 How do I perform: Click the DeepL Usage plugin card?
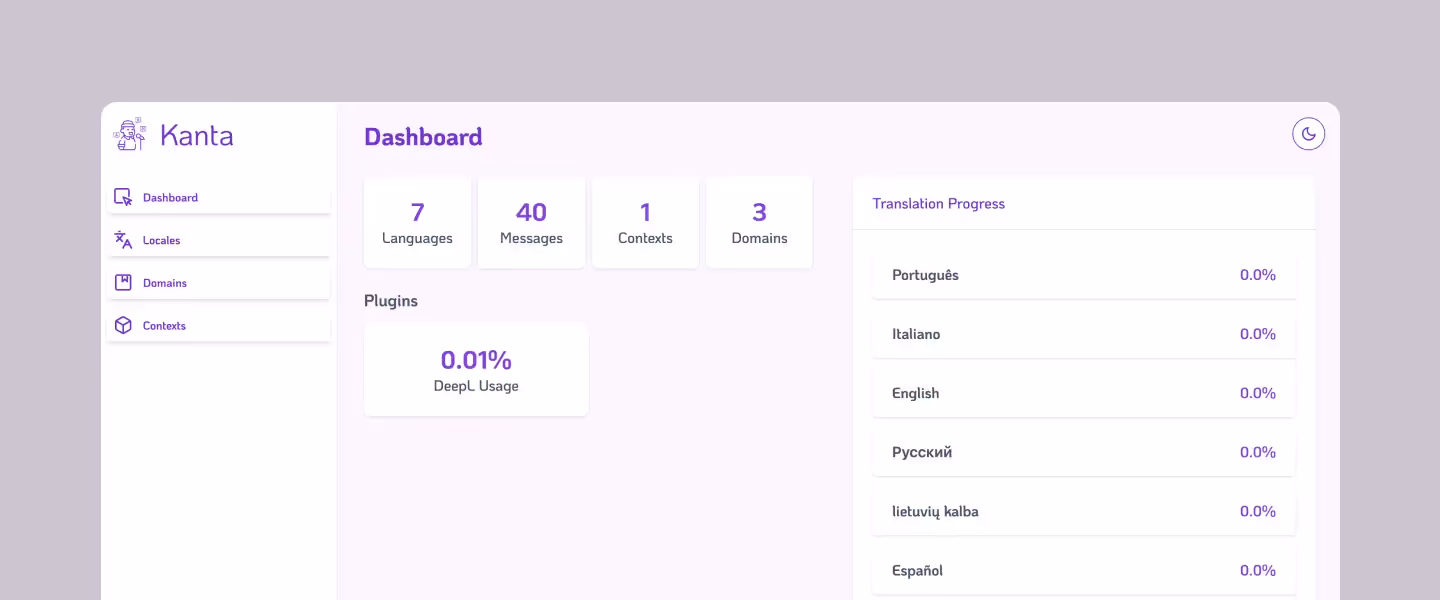point(475,369)
